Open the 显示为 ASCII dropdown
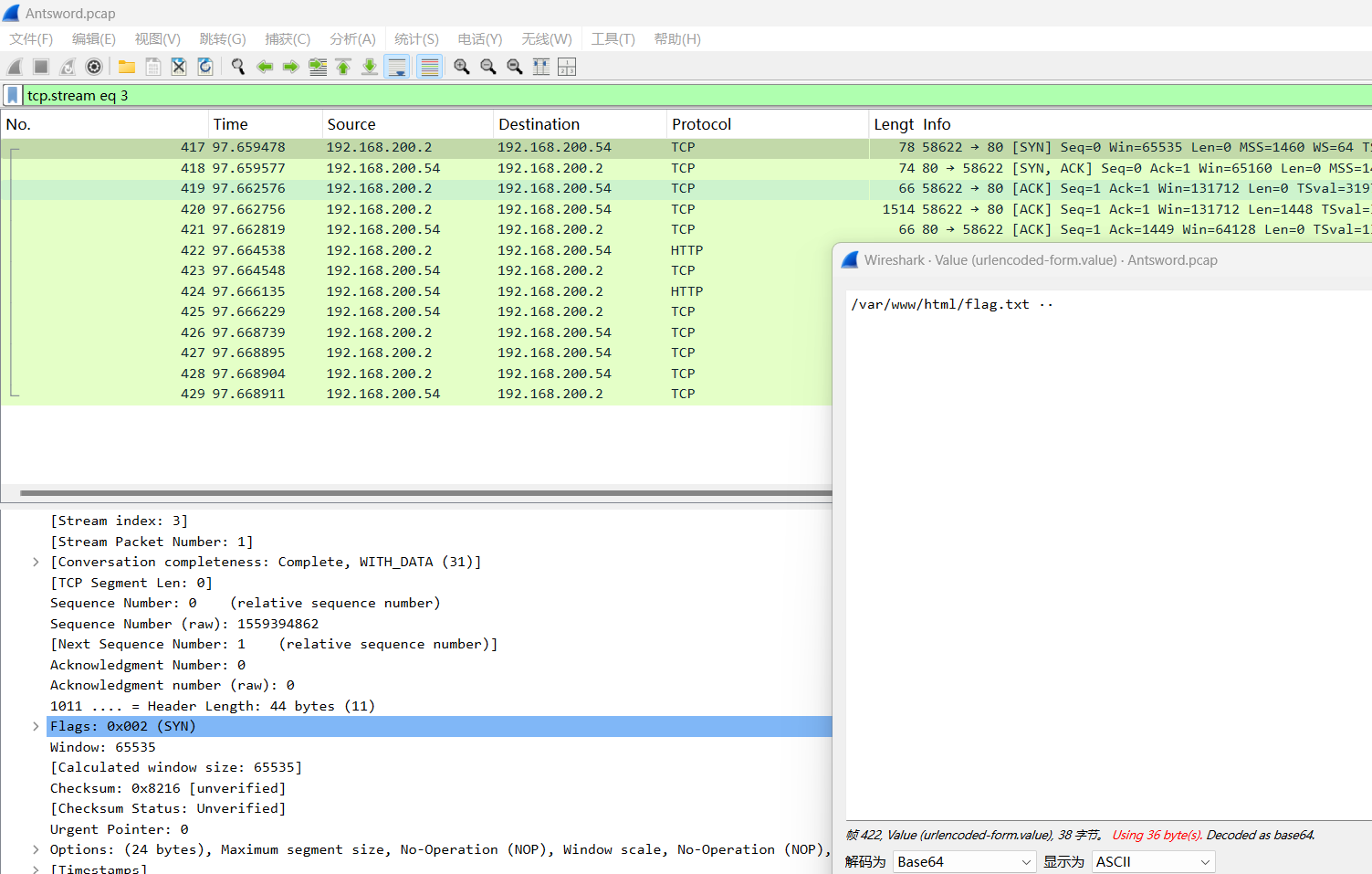 (1153, 862)
